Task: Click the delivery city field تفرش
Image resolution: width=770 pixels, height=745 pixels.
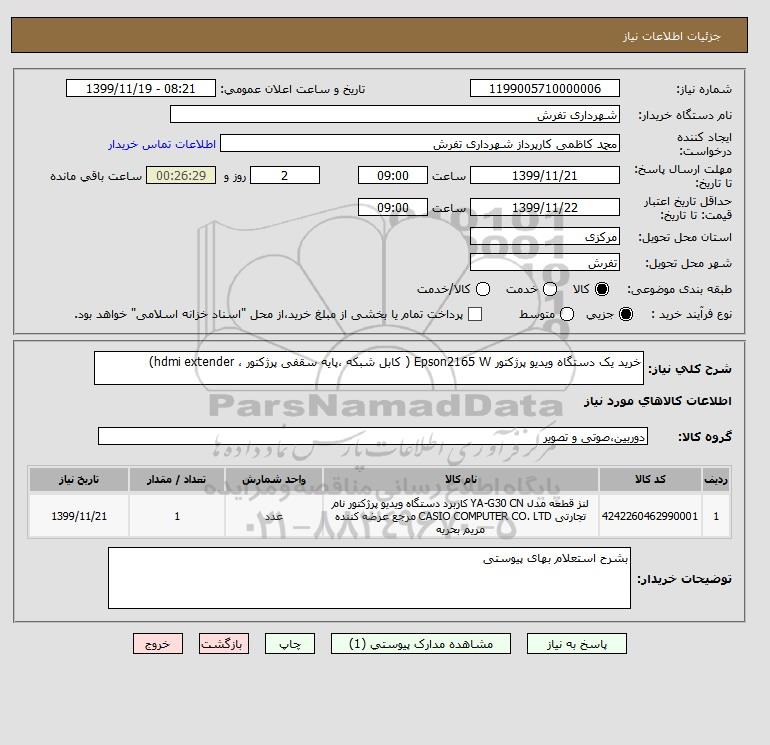Action: [x=545, y=263]
